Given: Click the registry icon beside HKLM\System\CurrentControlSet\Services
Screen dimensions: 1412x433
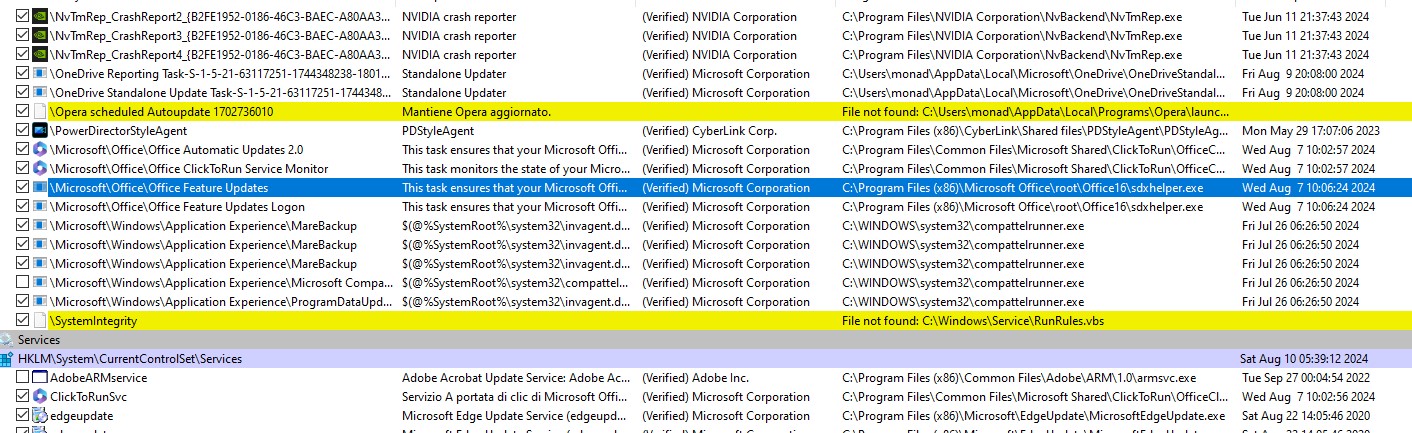Looking at the screenshot, I should click(7, 359).
